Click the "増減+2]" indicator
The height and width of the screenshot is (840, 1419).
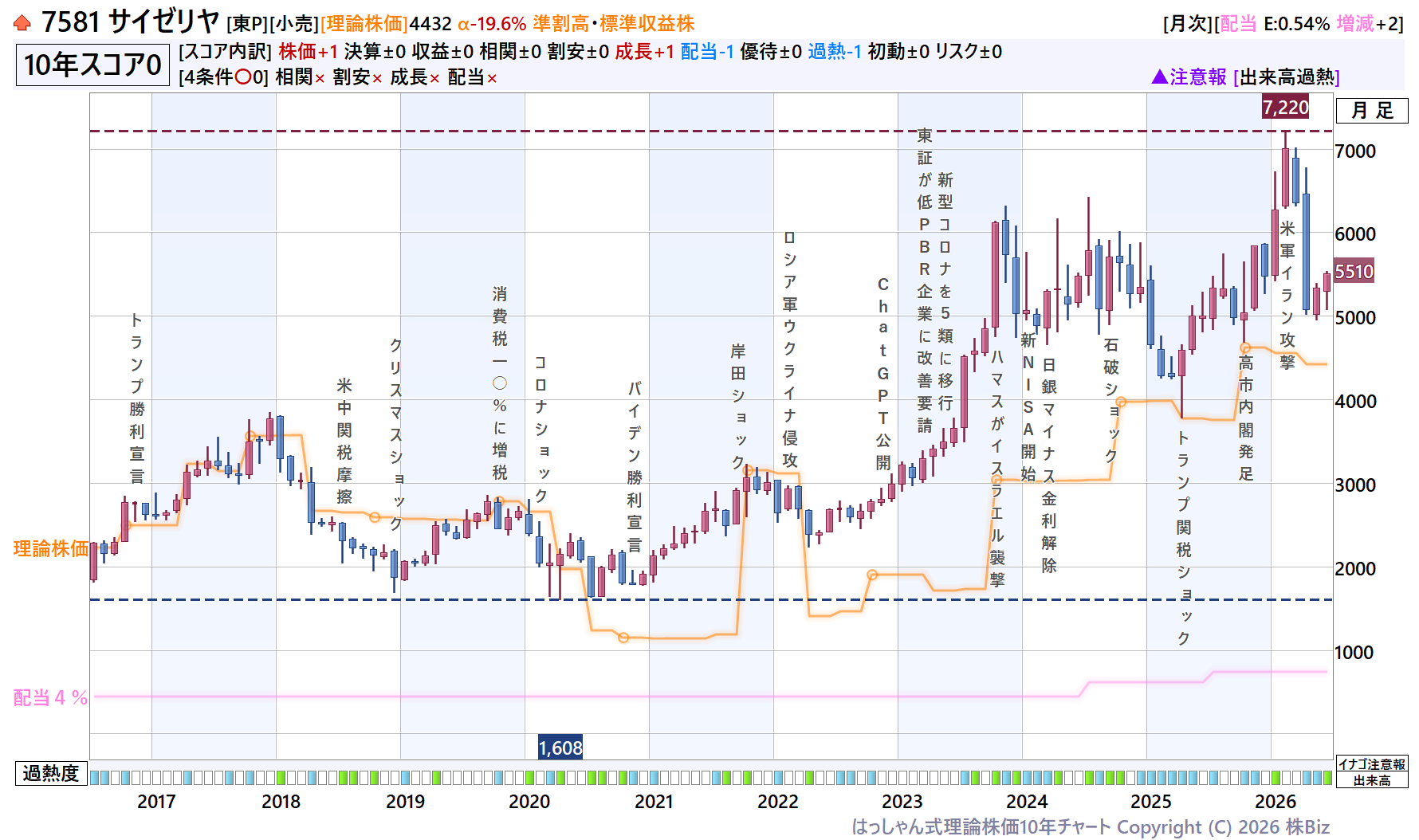1370,24
